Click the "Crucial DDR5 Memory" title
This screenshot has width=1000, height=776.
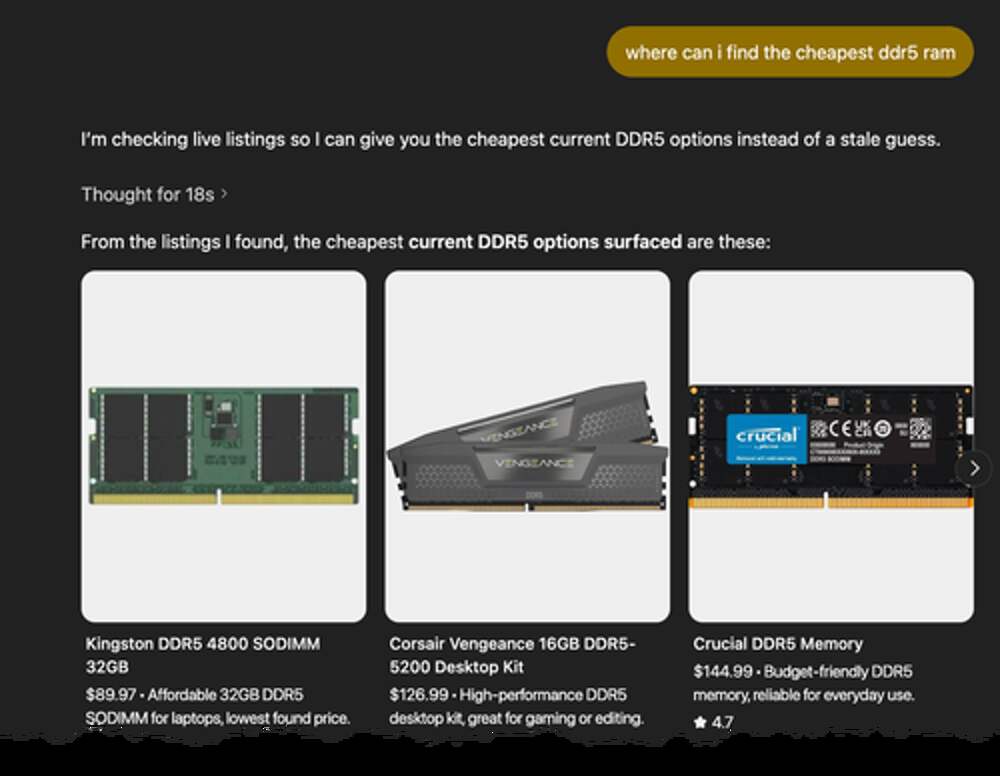tap(778, 644)
